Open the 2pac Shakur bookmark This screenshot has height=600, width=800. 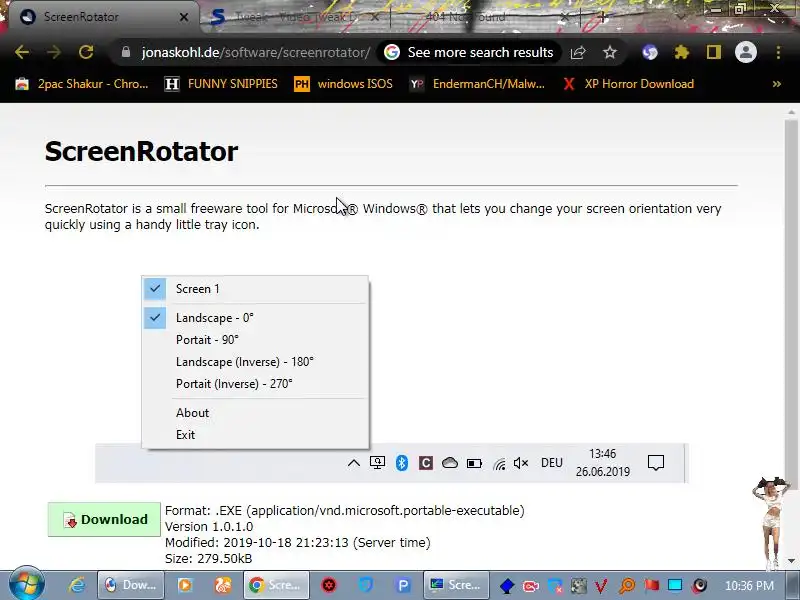tap(82, 84)
